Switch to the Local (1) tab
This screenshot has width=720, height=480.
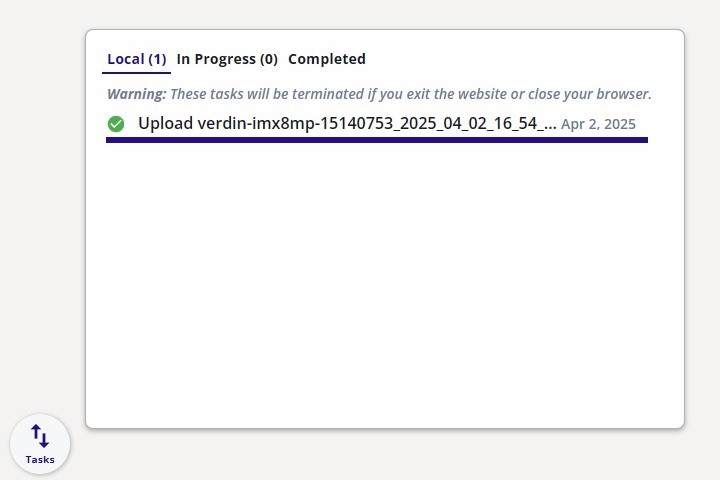[136, 59]
